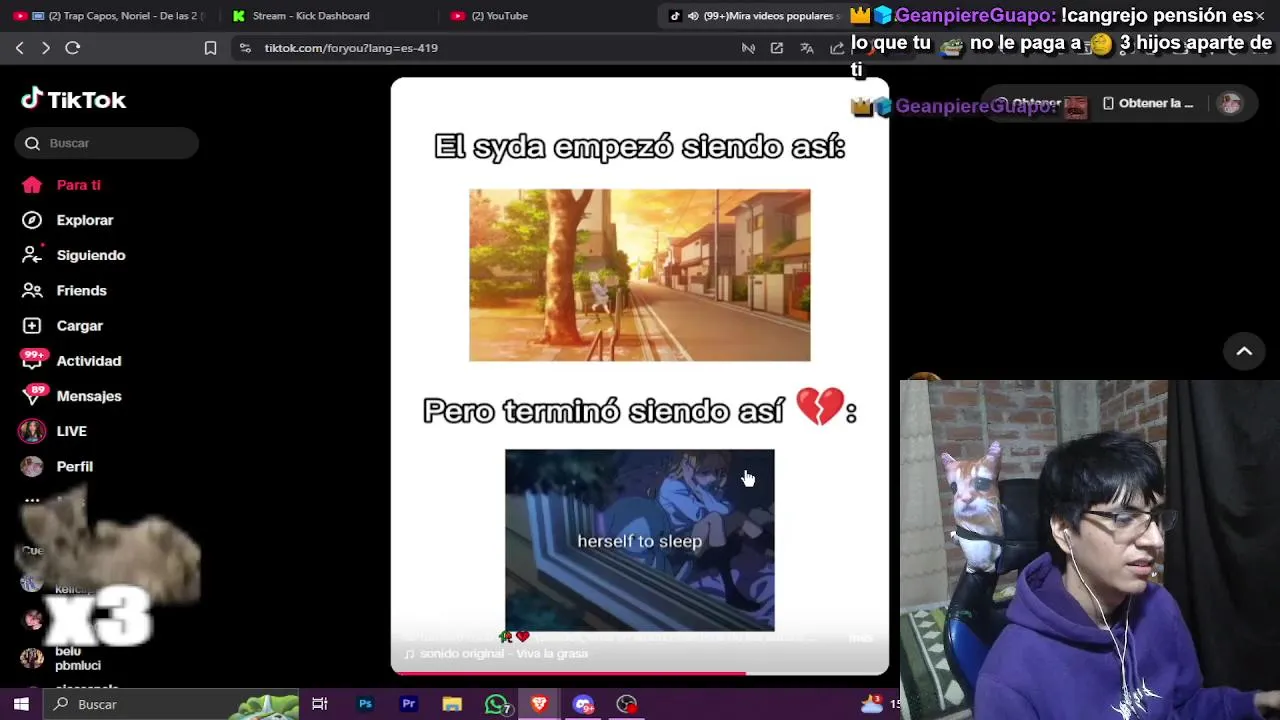Click the Explorar compass icon
Screen dimensions: 1280x720
tap(32, 220)
